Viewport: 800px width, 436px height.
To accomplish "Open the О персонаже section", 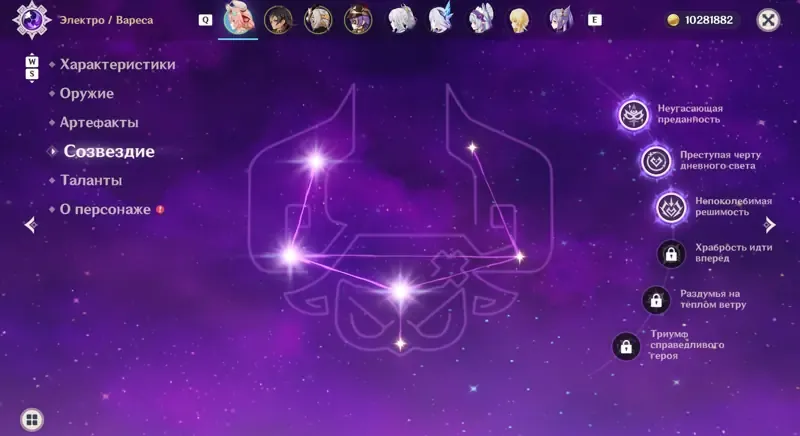I will (x=105, y=210).
